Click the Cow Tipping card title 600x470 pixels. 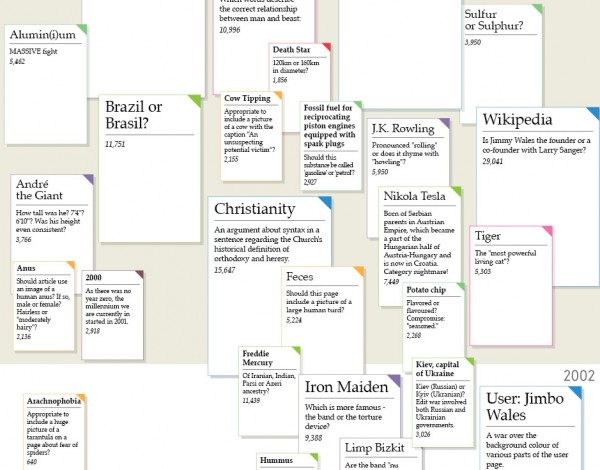(247, 98)
